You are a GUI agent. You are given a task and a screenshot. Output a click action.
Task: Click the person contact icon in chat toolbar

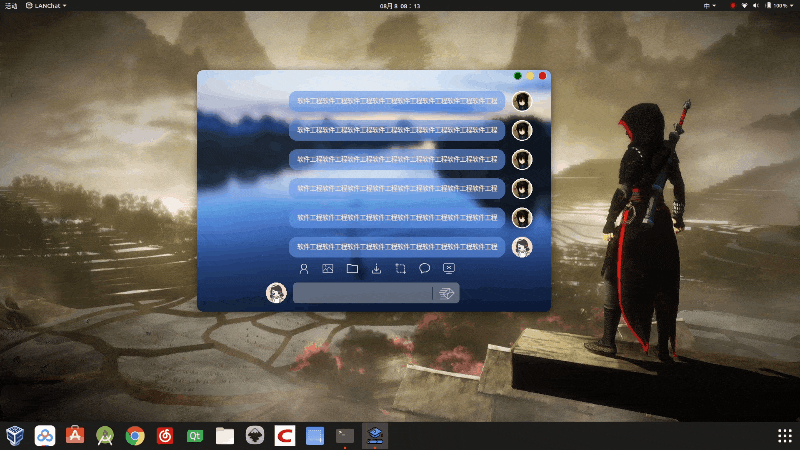point(304,268)
